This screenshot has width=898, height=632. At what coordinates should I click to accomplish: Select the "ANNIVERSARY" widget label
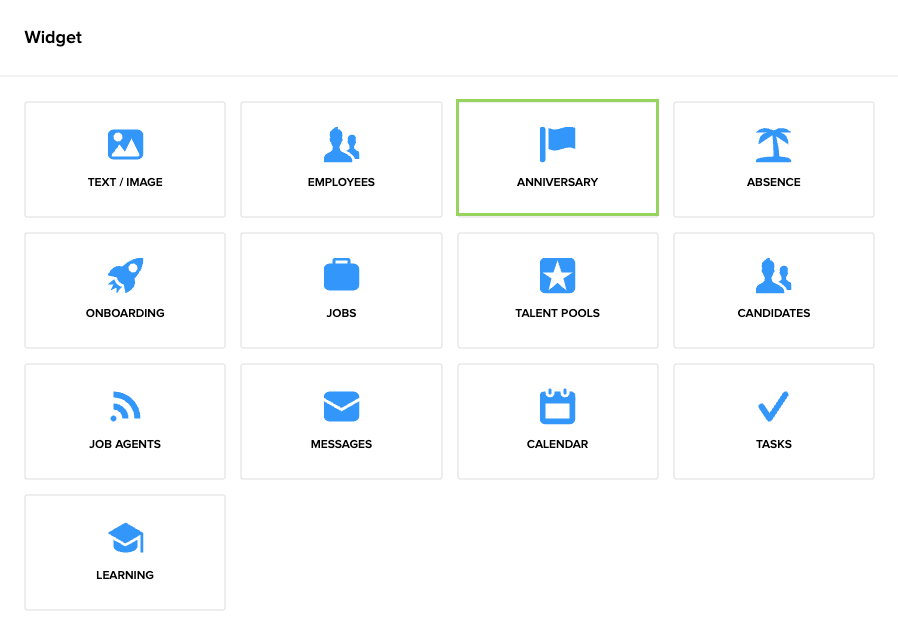click(557, 183)
